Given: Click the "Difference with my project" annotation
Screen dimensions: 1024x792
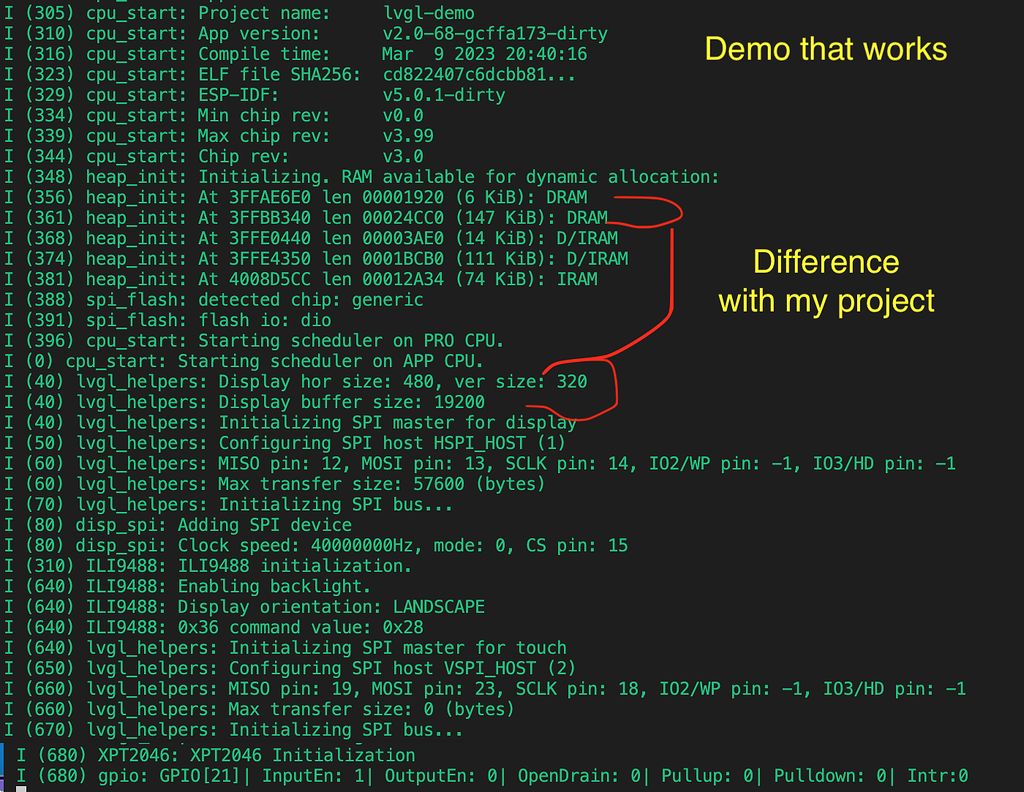Looking at the screenshot, I should click(826, 281).
